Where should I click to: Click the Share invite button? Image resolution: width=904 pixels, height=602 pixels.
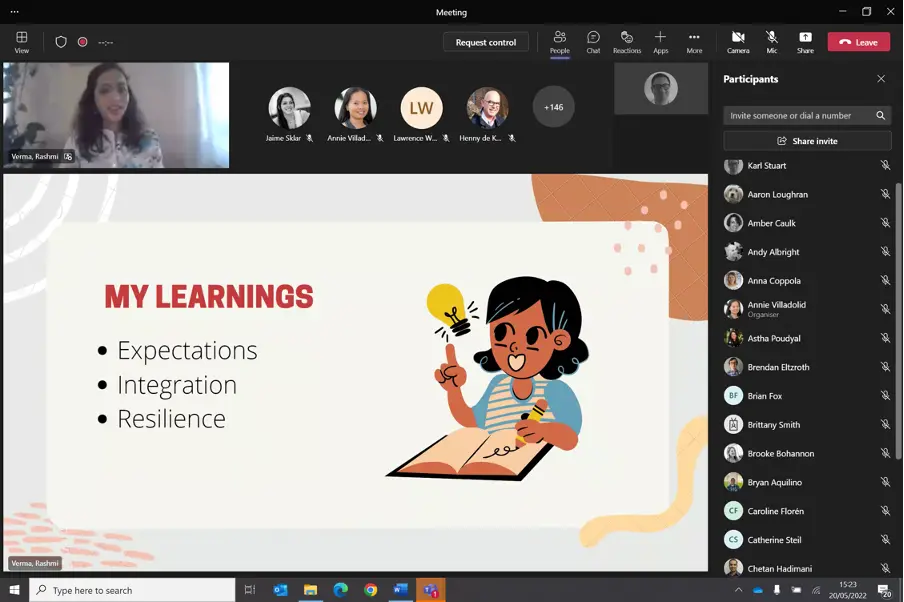click(807, 141)
